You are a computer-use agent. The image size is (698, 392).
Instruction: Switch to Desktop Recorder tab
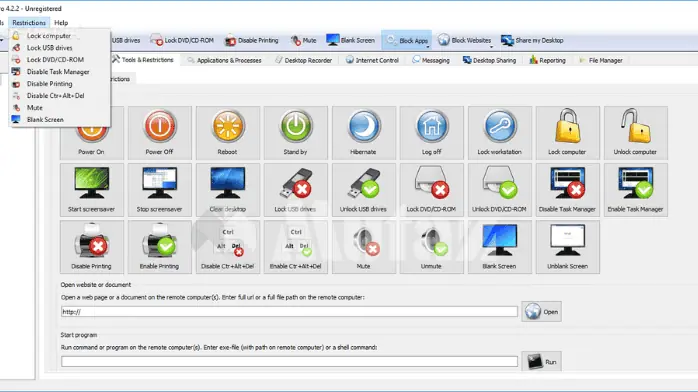[304, 60]
